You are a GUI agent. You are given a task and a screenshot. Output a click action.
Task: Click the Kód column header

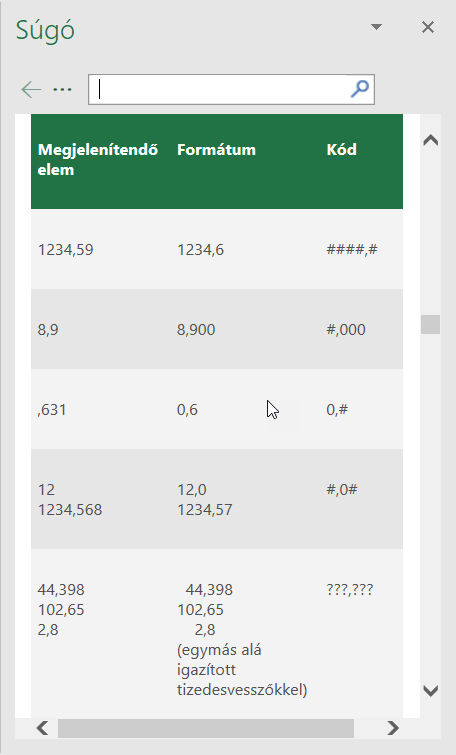click(x=341, y=150)
